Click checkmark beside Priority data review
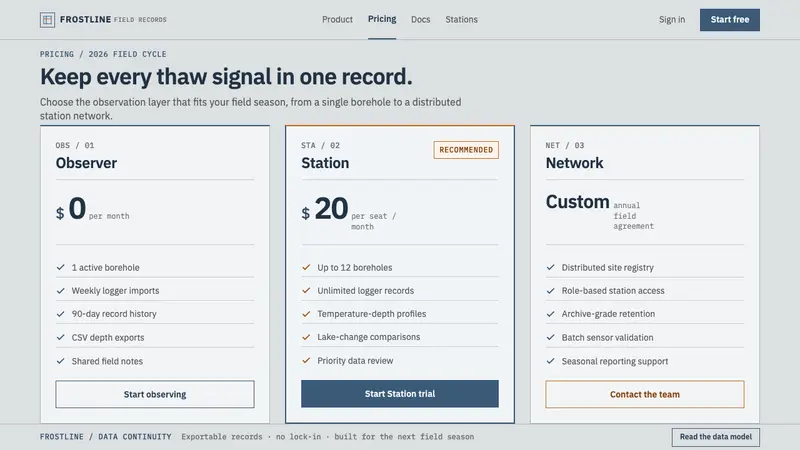 (306, 360)
